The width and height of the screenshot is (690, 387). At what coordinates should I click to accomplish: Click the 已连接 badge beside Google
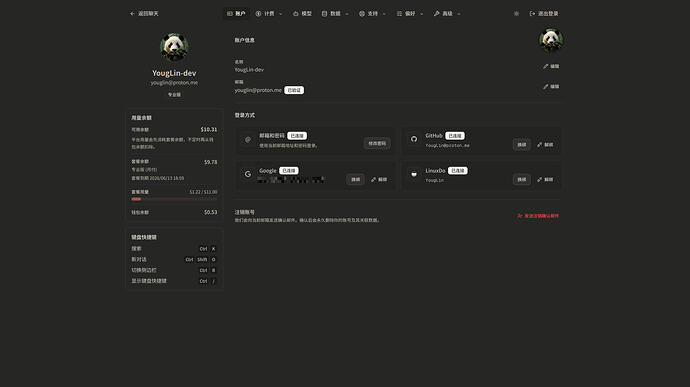(289, 170)
